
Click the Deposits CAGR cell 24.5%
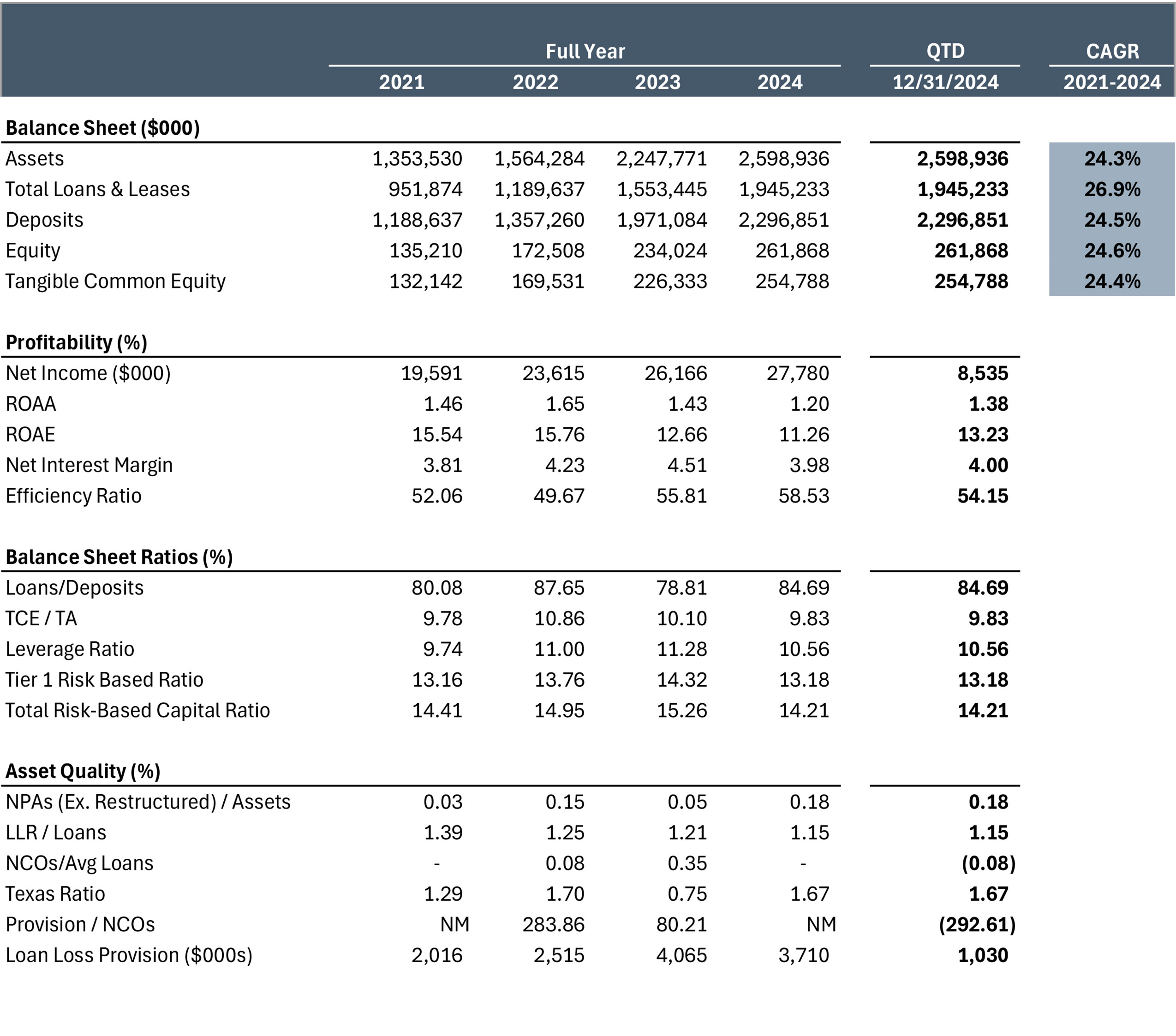(1112, 220)
